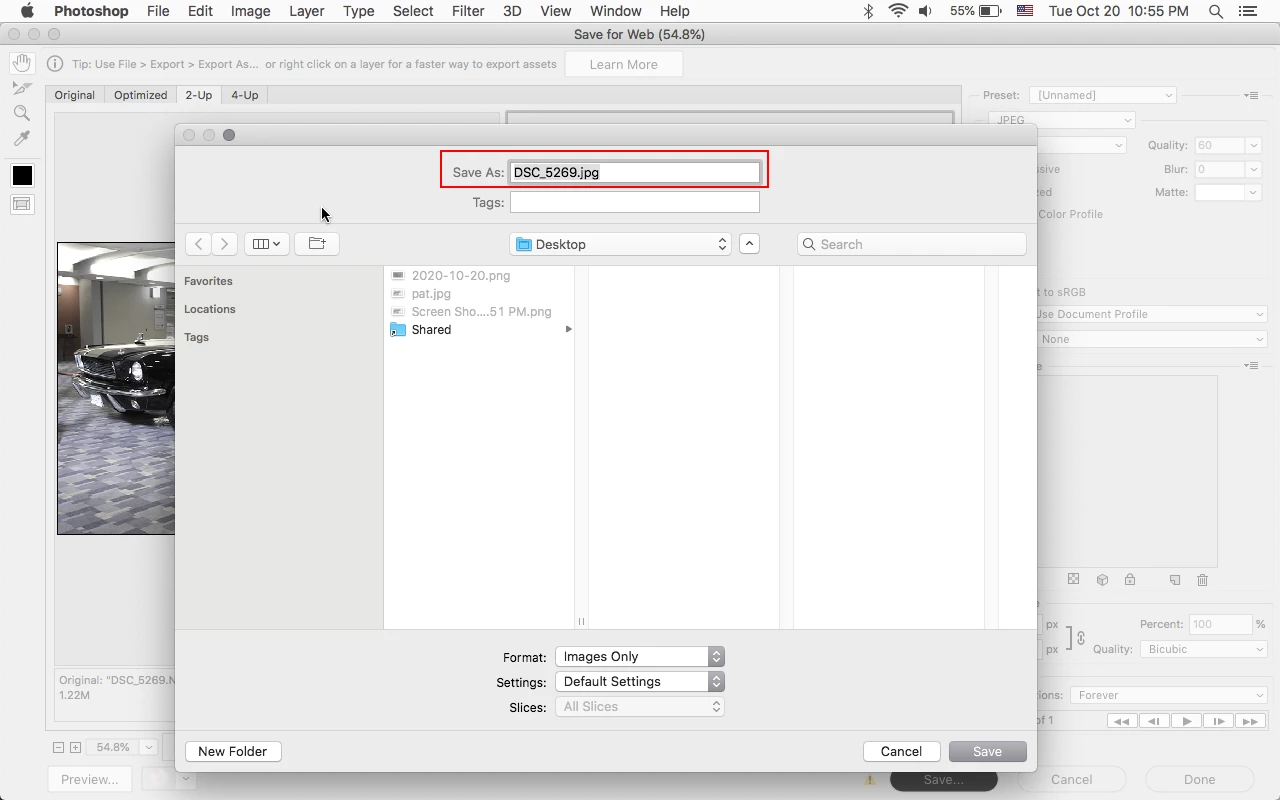This screenshot has height=800, width=1280.
Task: Click the Preview... button
Action: click(x=89, y=779)
